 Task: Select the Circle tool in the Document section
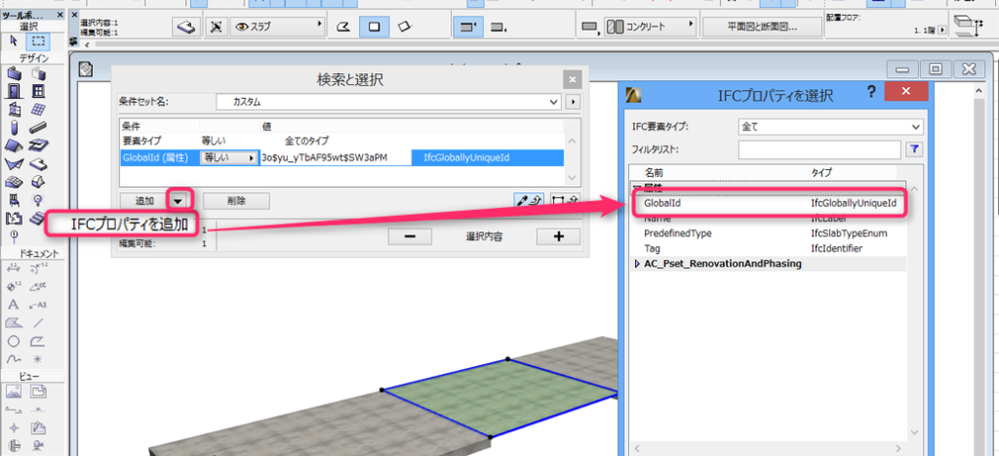tap(14, 341)
